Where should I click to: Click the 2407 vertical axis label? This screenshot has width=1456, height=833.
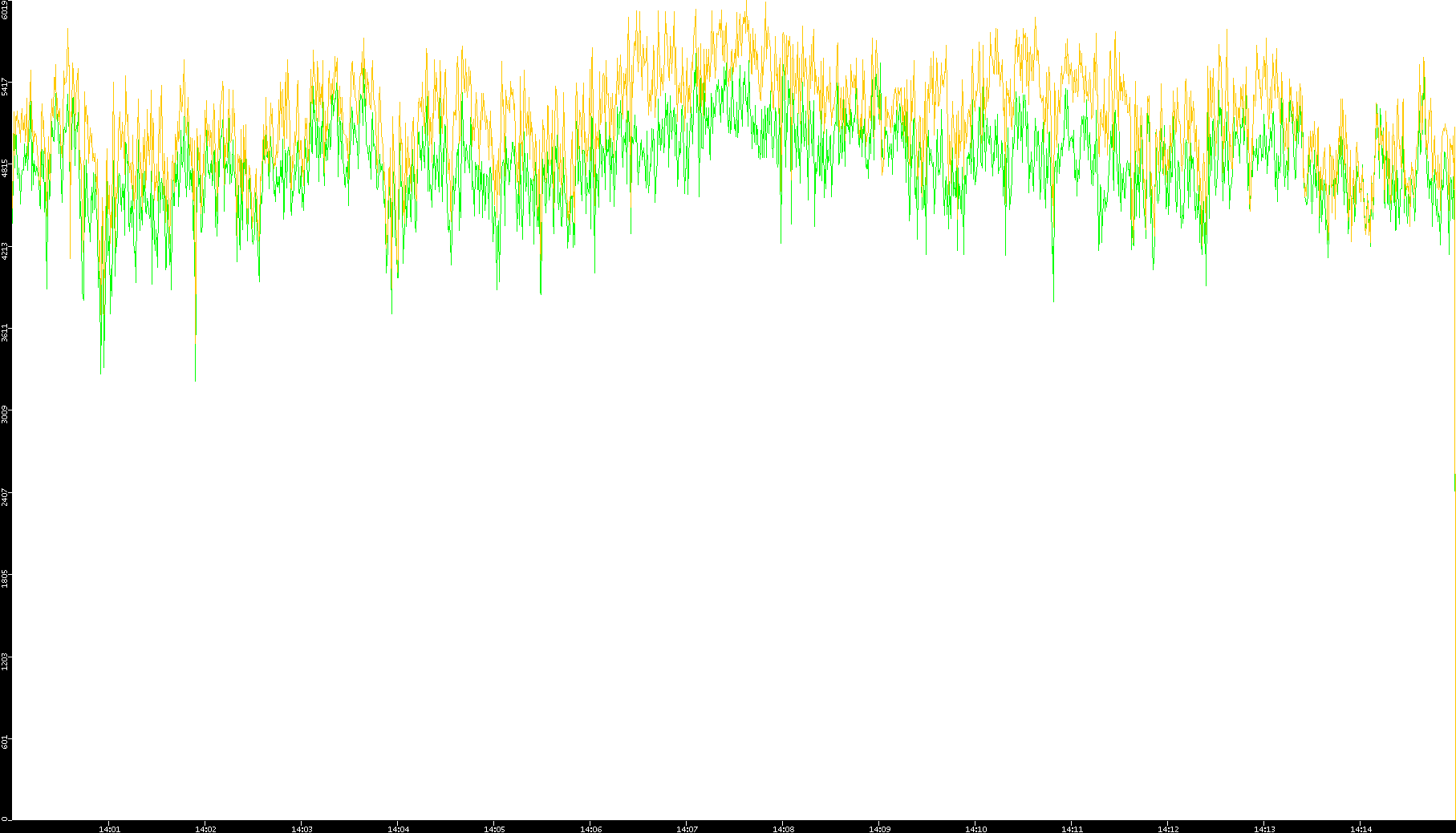5,497
